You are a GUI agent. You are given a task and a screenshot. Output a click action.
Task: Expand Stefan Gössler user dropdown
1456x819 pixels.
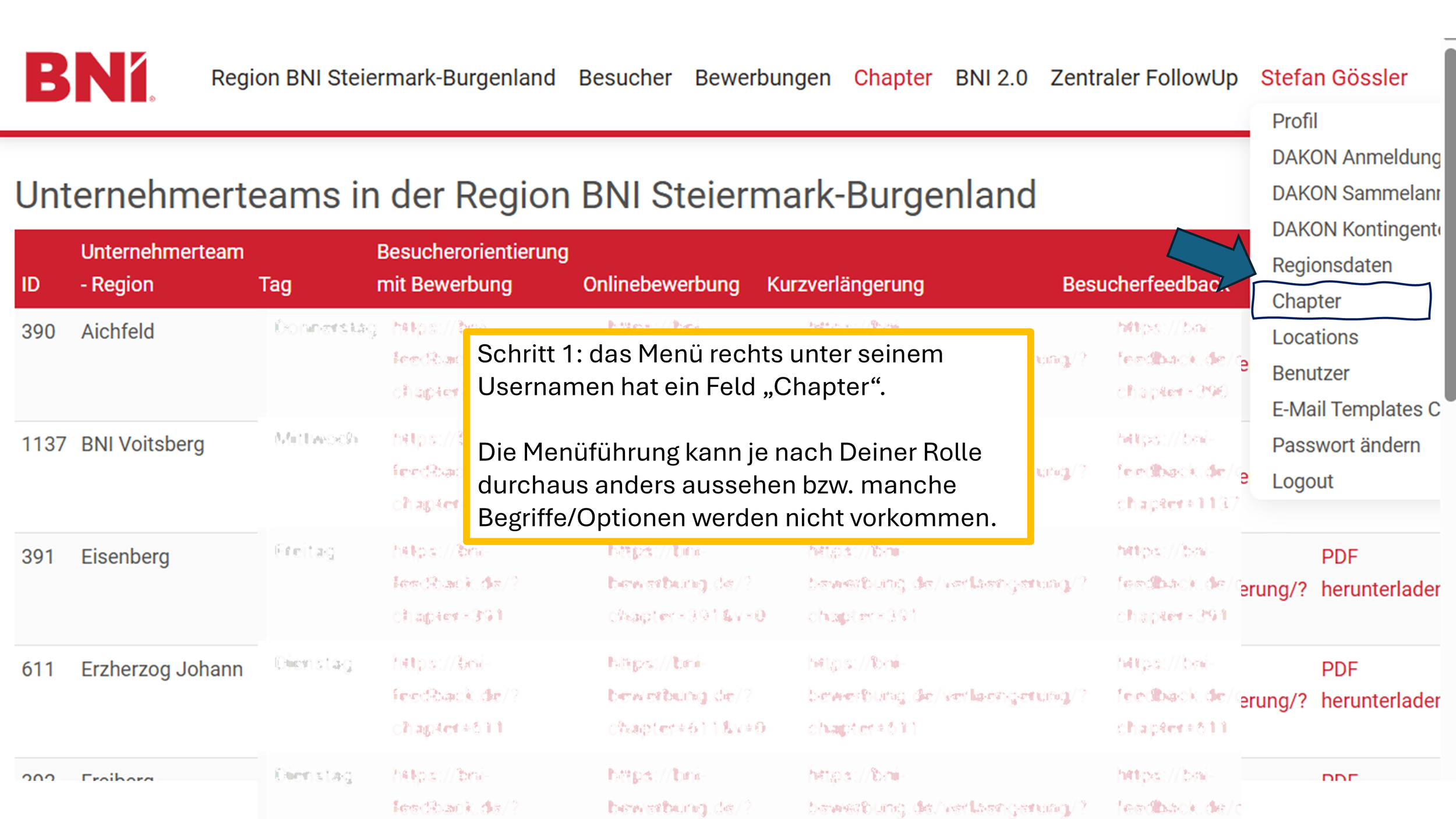click(x=1333, y=77)
